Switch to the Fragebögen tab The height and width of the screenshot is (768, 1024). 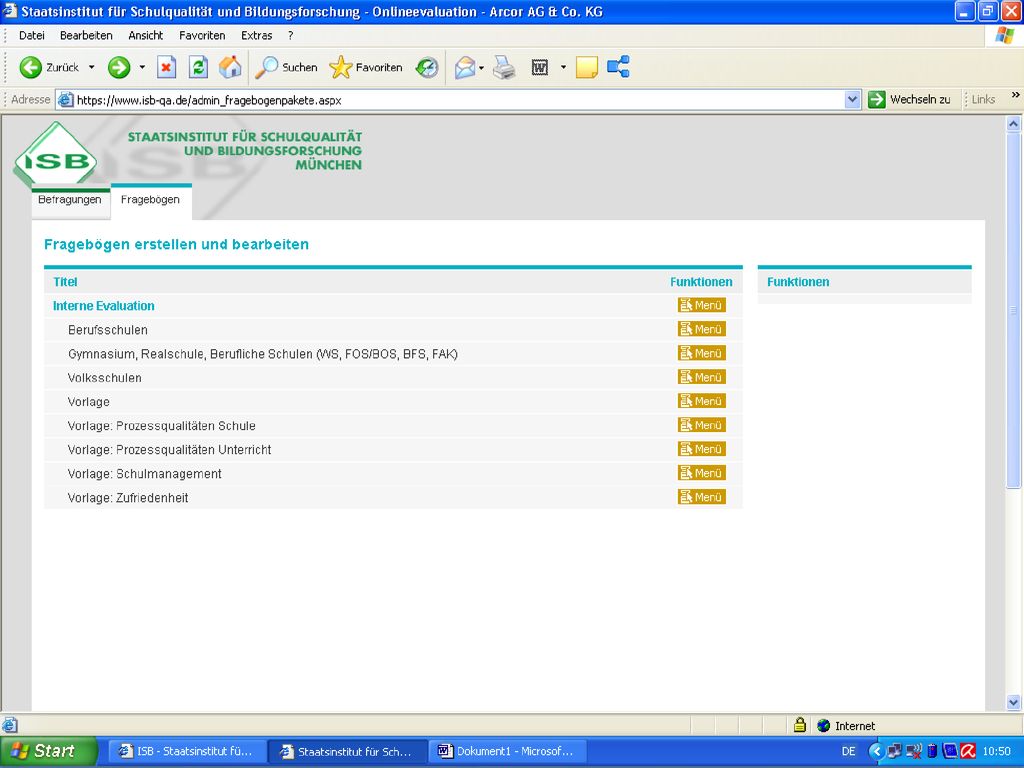pos(150,200)
